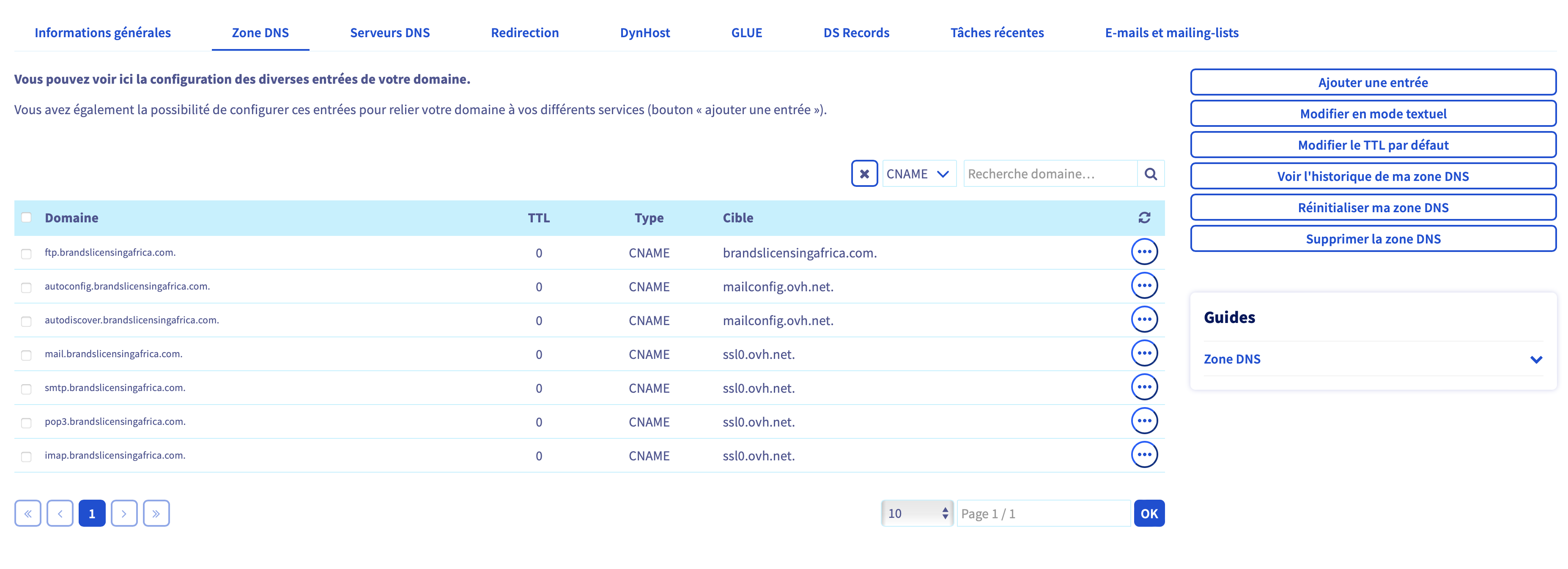The height and width of the screenshot is (569, 1568).
Task: Open actions menu for imap.brandslicensingafrica.com row
Action: (x=1144, y=454)
